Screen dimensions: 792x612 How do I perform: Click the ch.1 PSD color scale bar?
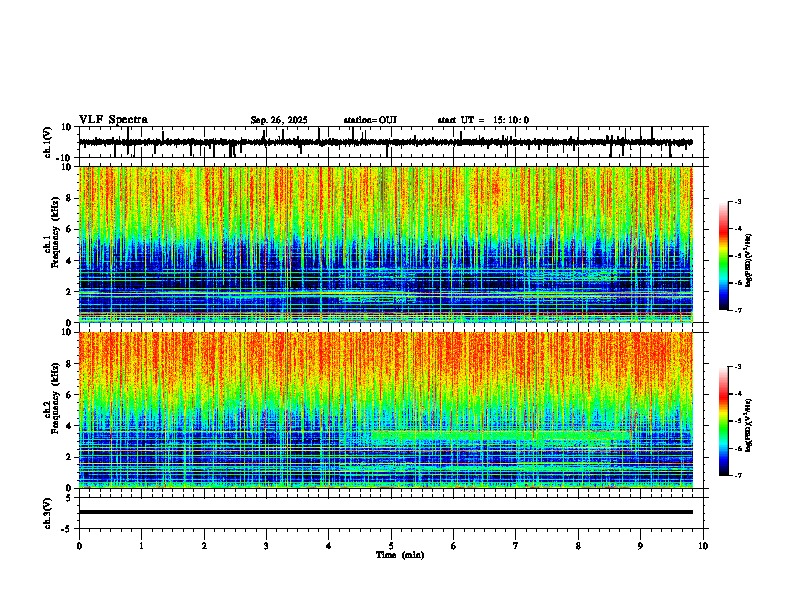724,256
